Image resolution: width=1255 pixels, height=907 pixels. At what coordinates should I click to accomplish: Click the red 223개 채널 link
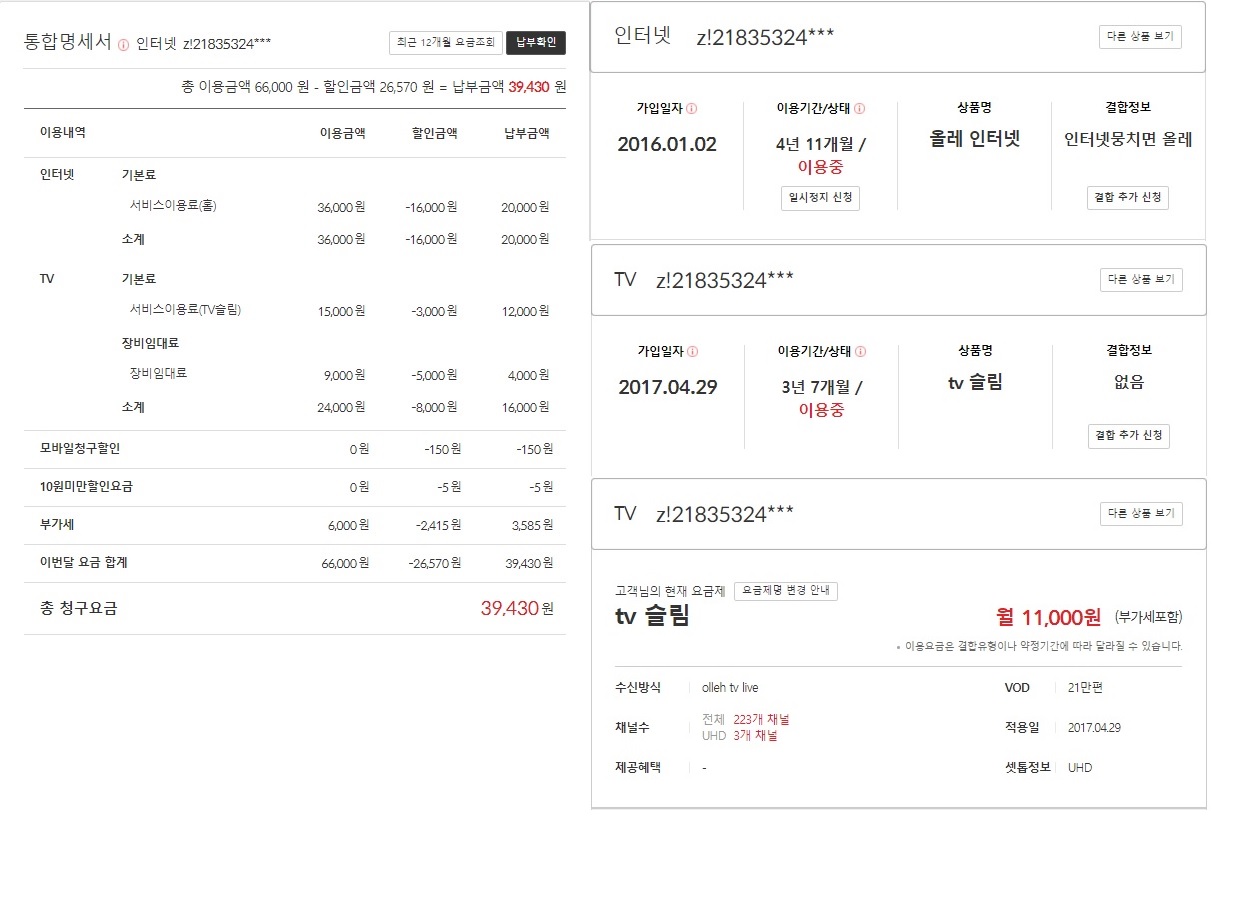(x=761, y=719)
